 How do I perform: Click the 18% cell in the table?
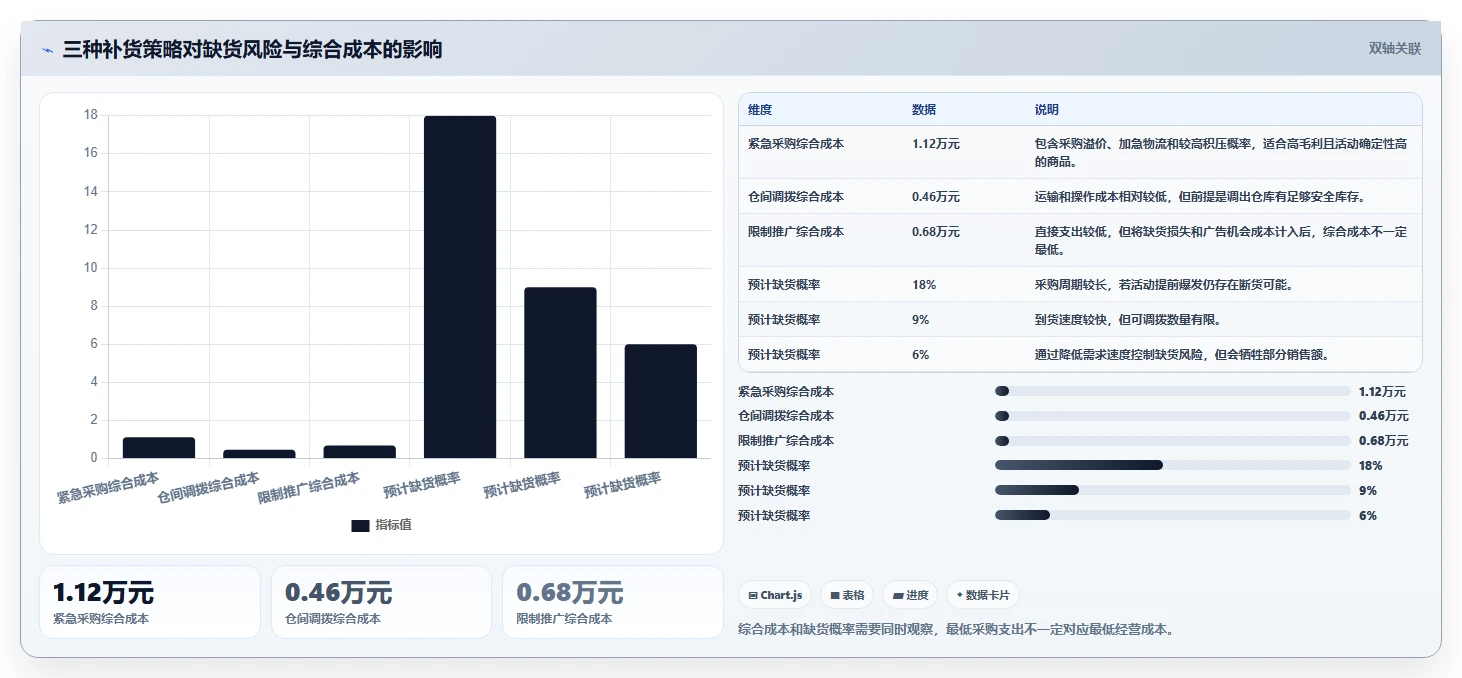(924, 285)
